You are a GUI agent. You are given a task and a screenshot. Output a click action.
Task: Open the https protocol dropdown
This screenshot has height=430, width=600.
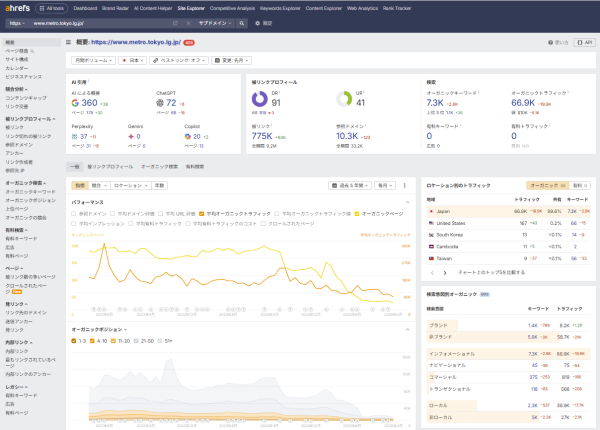18,21
